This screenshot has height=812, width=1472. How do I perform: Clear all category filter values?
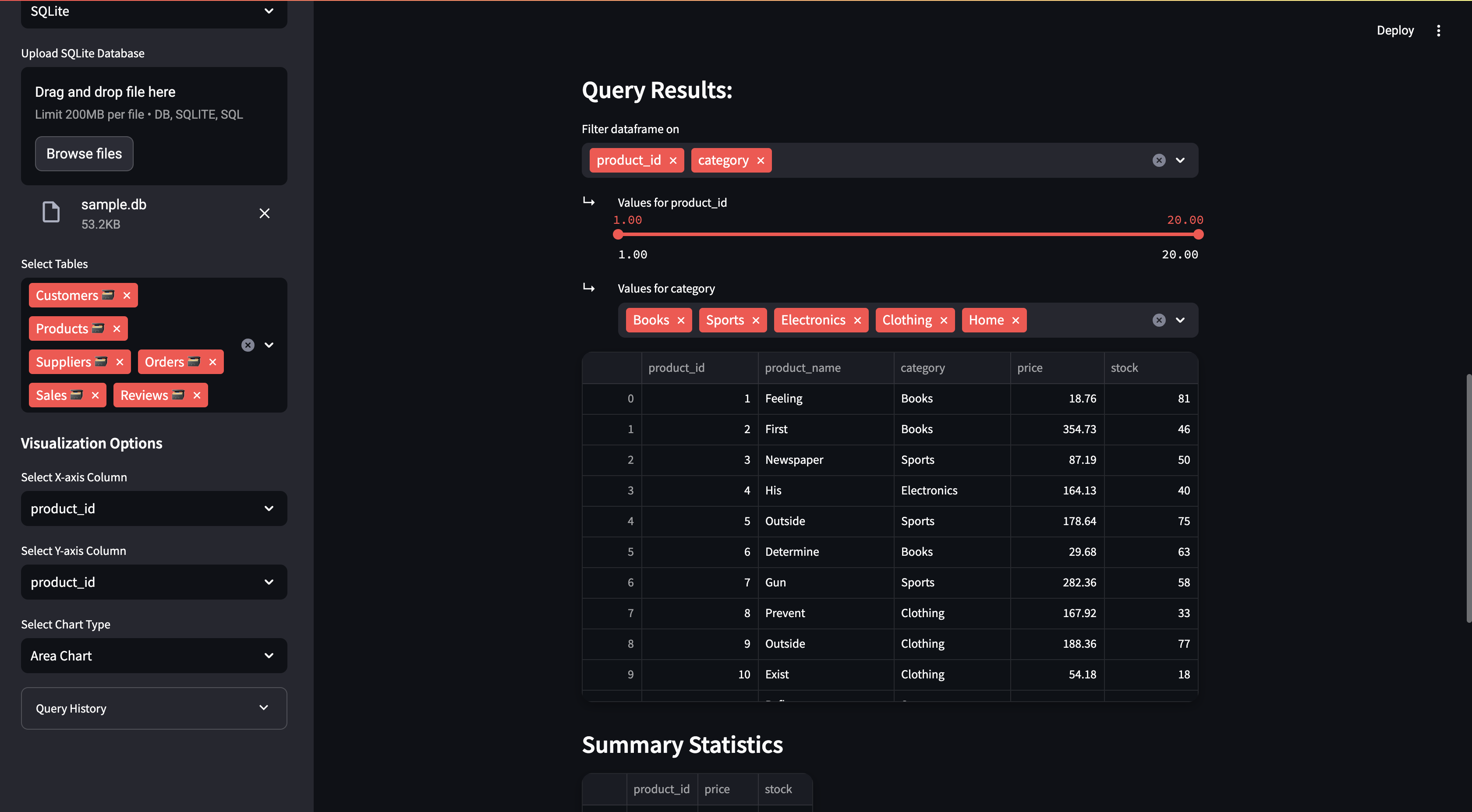tap(1158, 321)
